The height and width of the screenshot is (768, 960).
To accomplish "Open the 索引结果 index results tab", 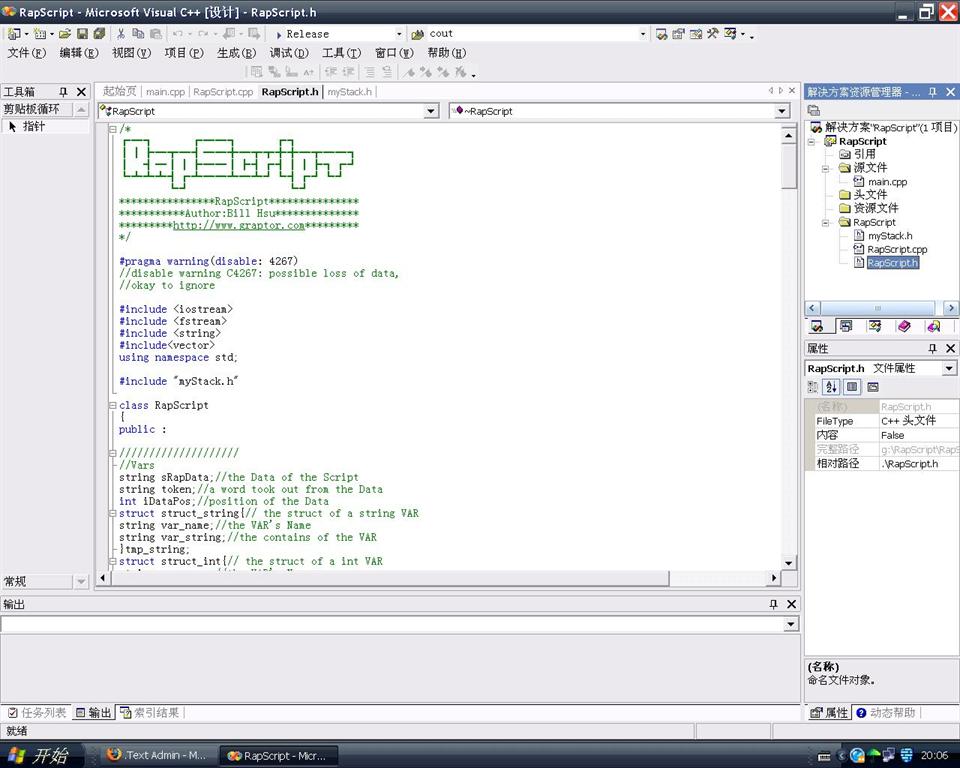I will (150, 713).
